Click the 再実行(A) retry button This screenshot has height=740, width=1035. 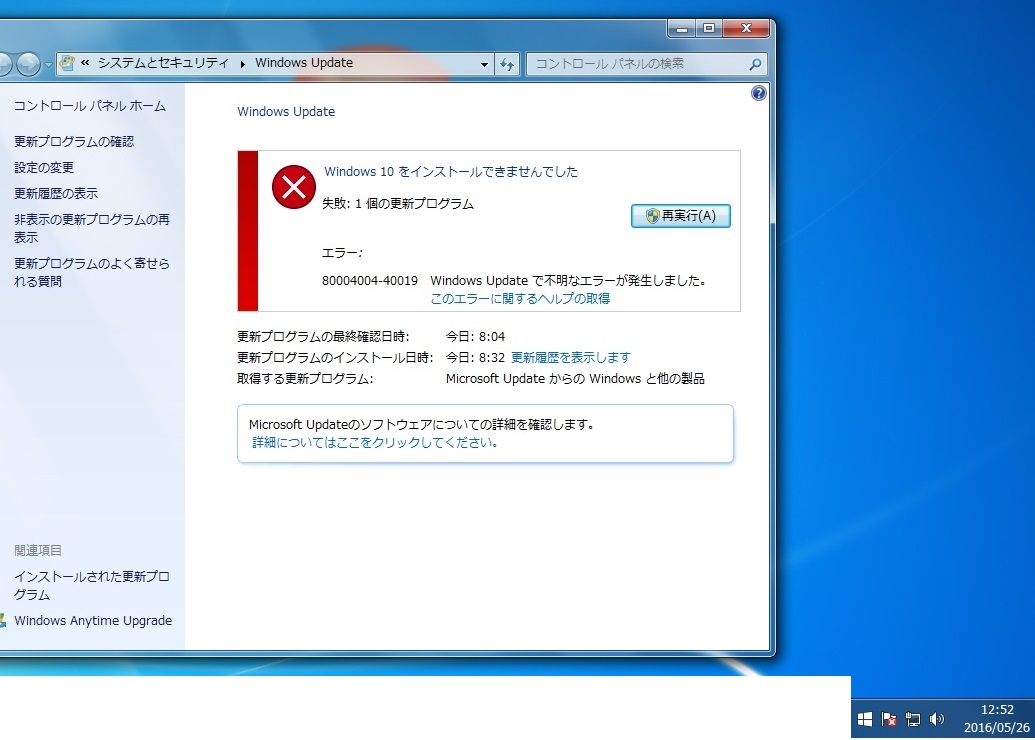[x=681, y=216]
